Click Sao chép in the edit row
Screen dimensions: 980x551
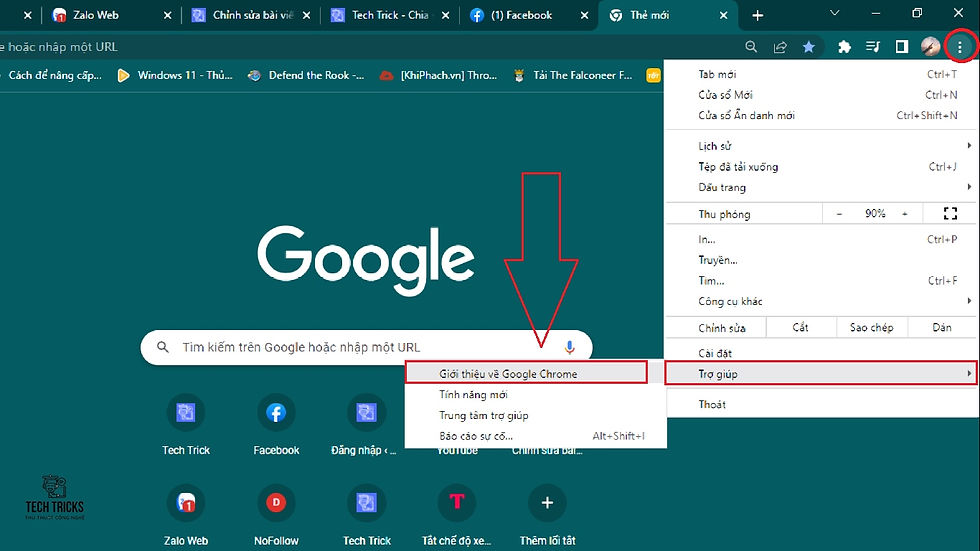[x=871, y=327]
